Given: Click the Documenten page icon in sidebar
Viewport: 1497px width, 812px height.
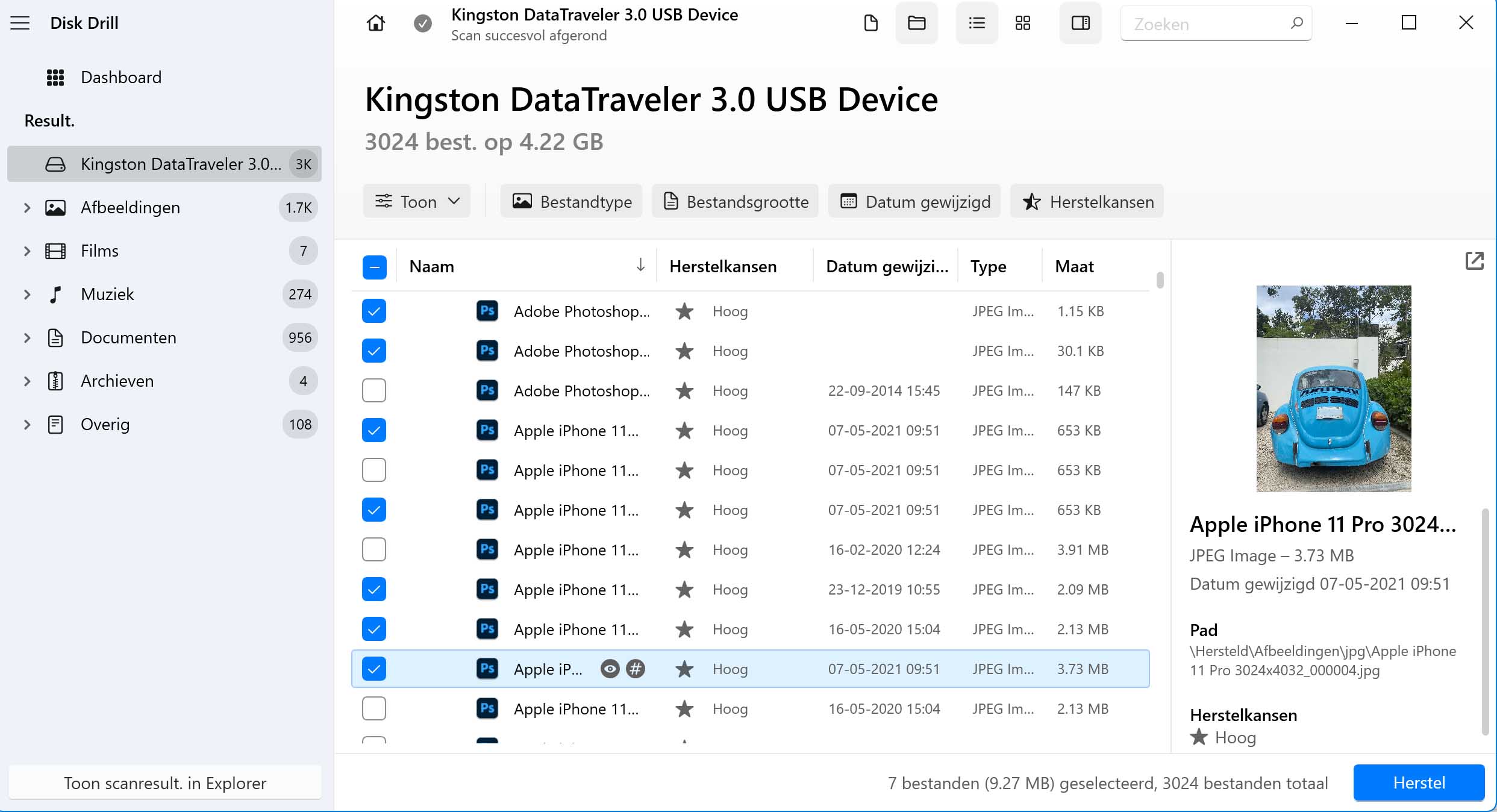Looking at the screenshot, I should coord(55,338).
